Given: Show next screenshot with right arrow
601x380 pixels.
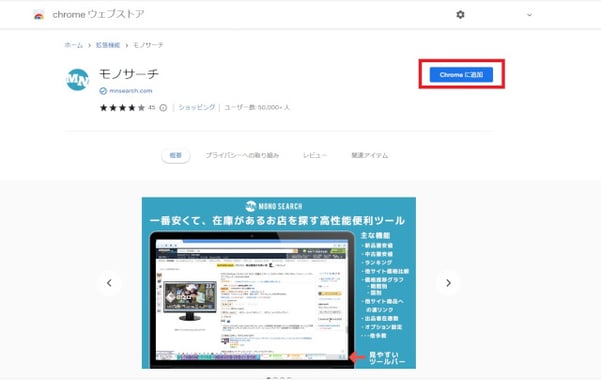Looking at the screenshot, I should click(448, 283).
